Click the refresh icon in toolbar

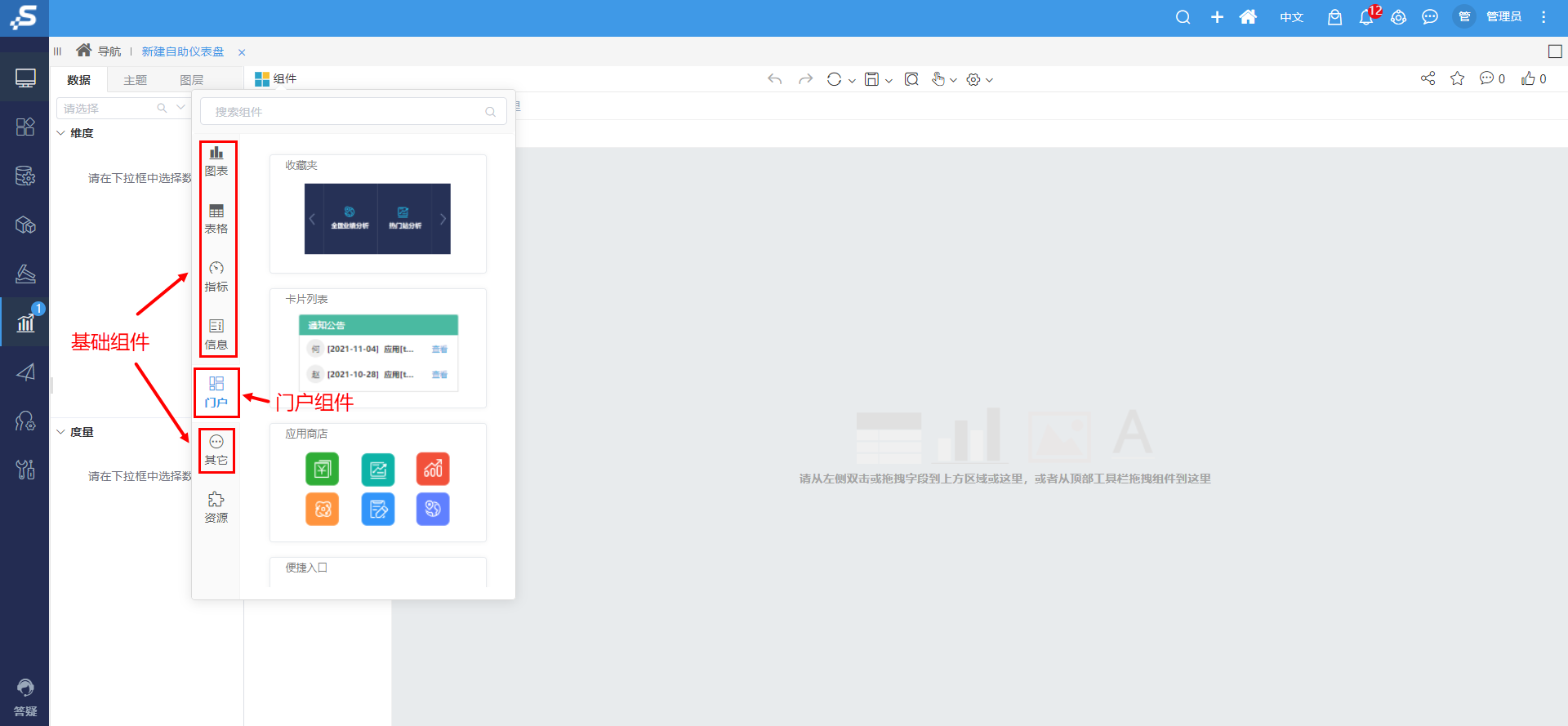[834, 79]
